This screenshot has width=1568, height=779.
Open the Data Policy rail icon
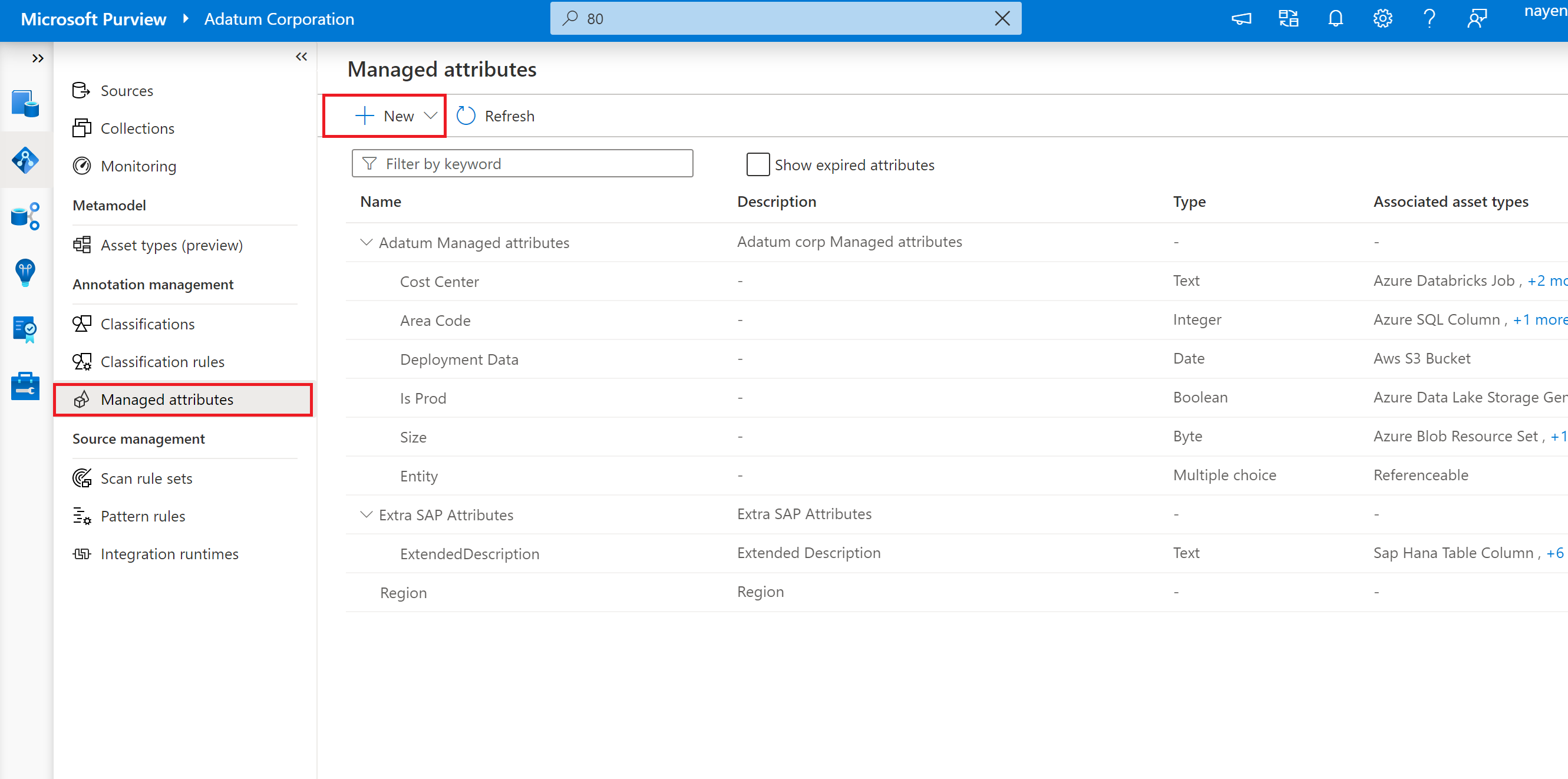(x=25, y=329)
